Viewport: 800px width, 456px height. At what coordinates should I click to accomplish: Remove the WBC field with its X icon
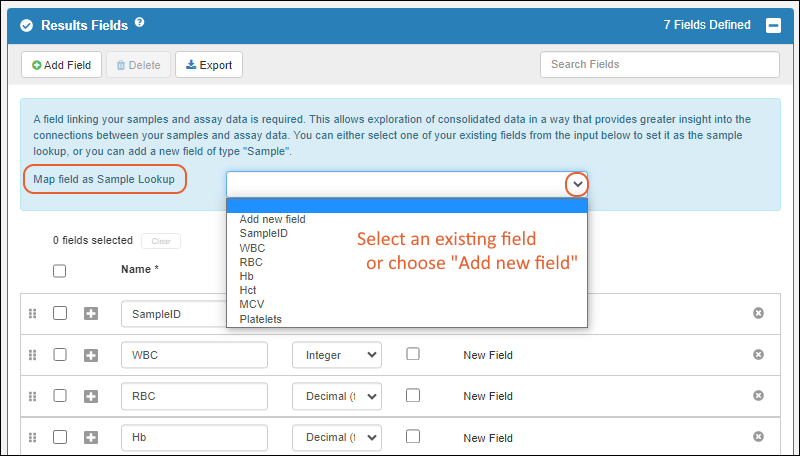(758, 354)
